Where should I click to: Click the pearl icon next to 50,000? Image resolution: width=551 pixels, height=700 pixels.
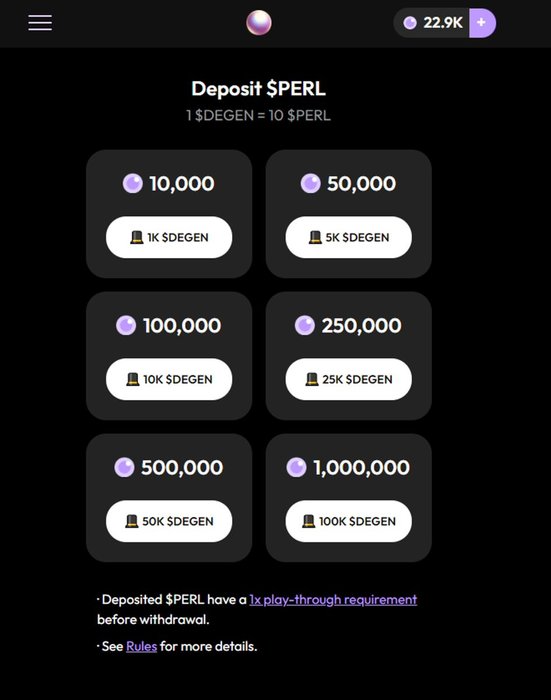pos(311,183)
